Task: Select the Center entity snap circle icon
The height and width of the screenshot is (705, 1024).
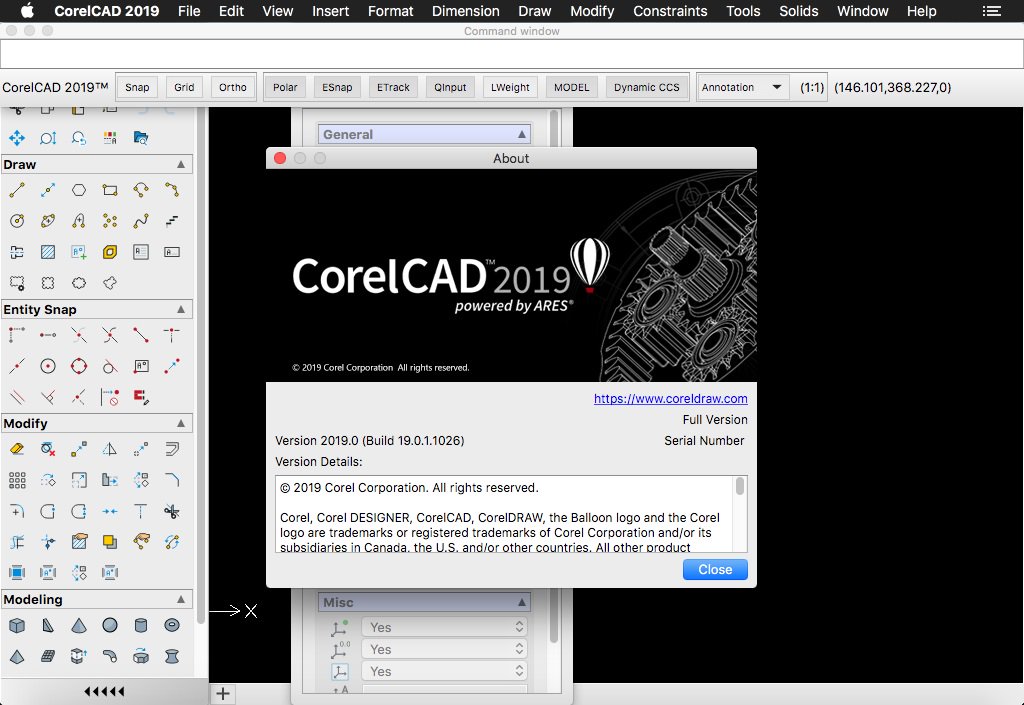Action: 48,366
